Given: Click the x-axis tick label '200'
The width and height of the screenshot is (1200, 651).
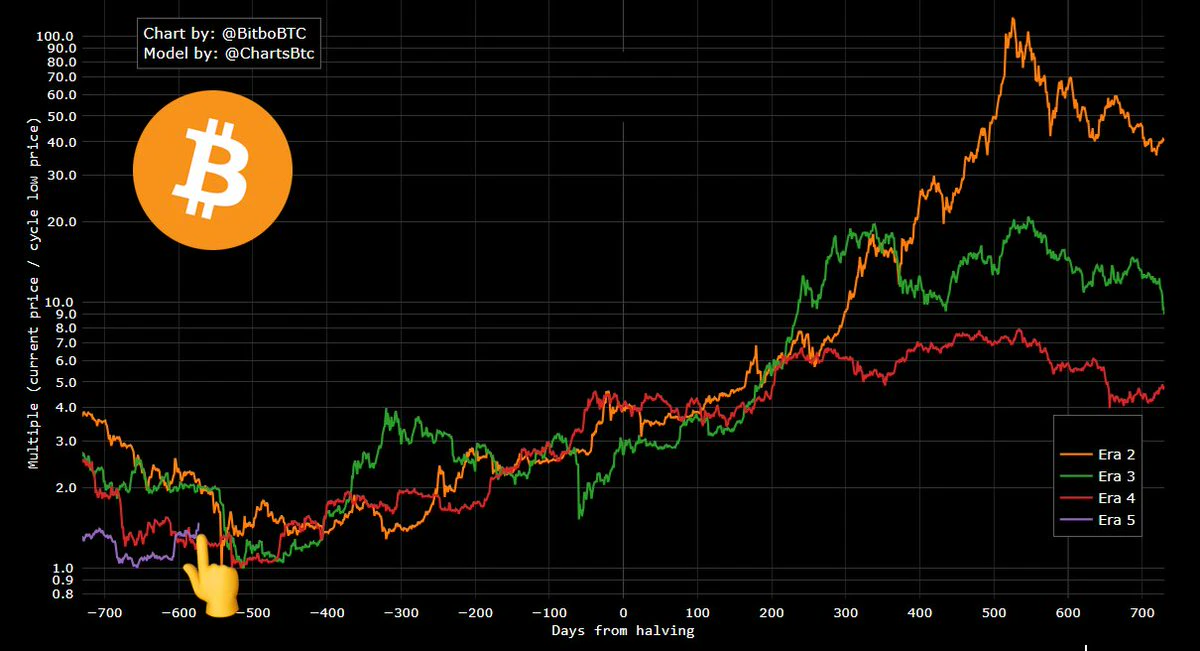Looking at the screenshot, I should 771,612.
